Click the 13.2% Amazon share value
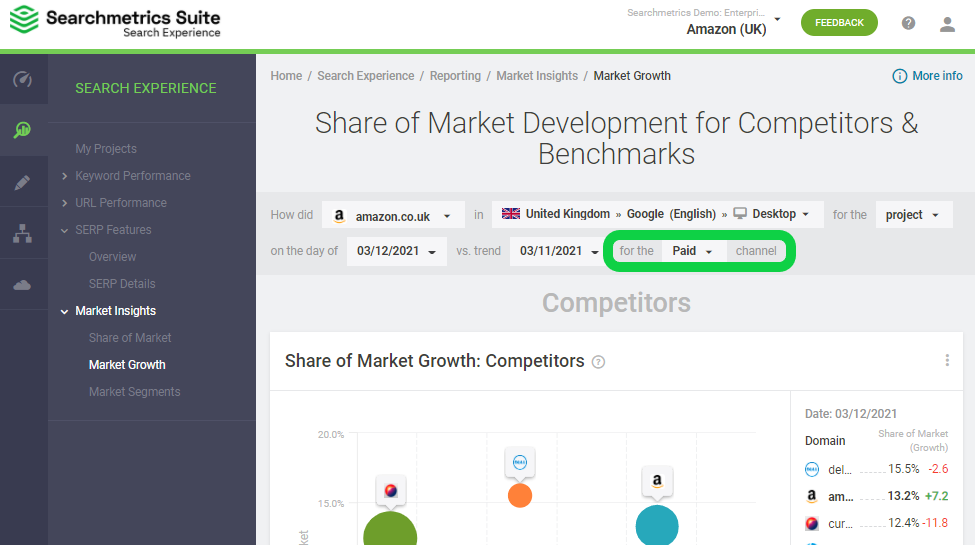Viewport: 975px width, 545px height. 903,496
